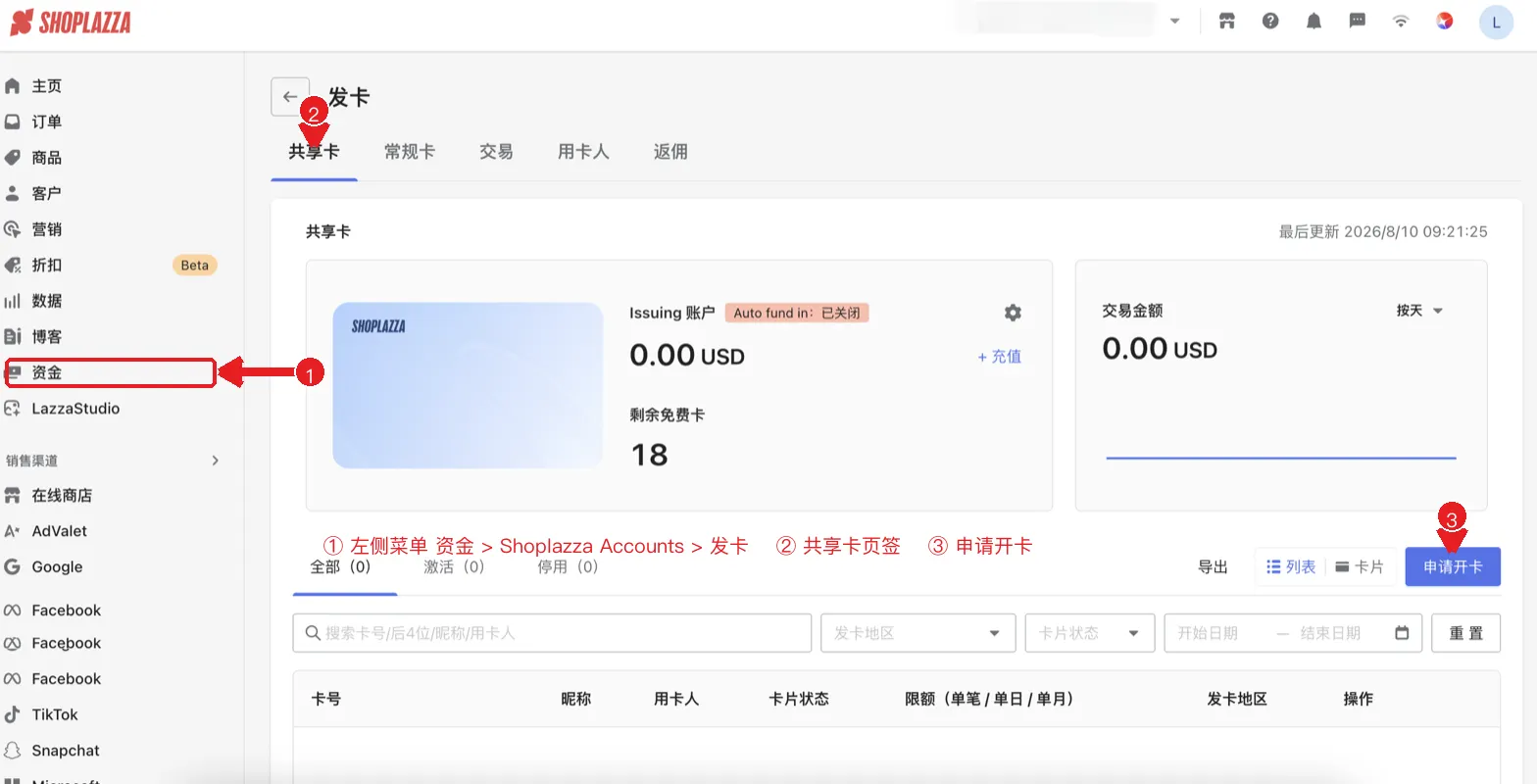Open 资金 in the left menu

point(110,372)
